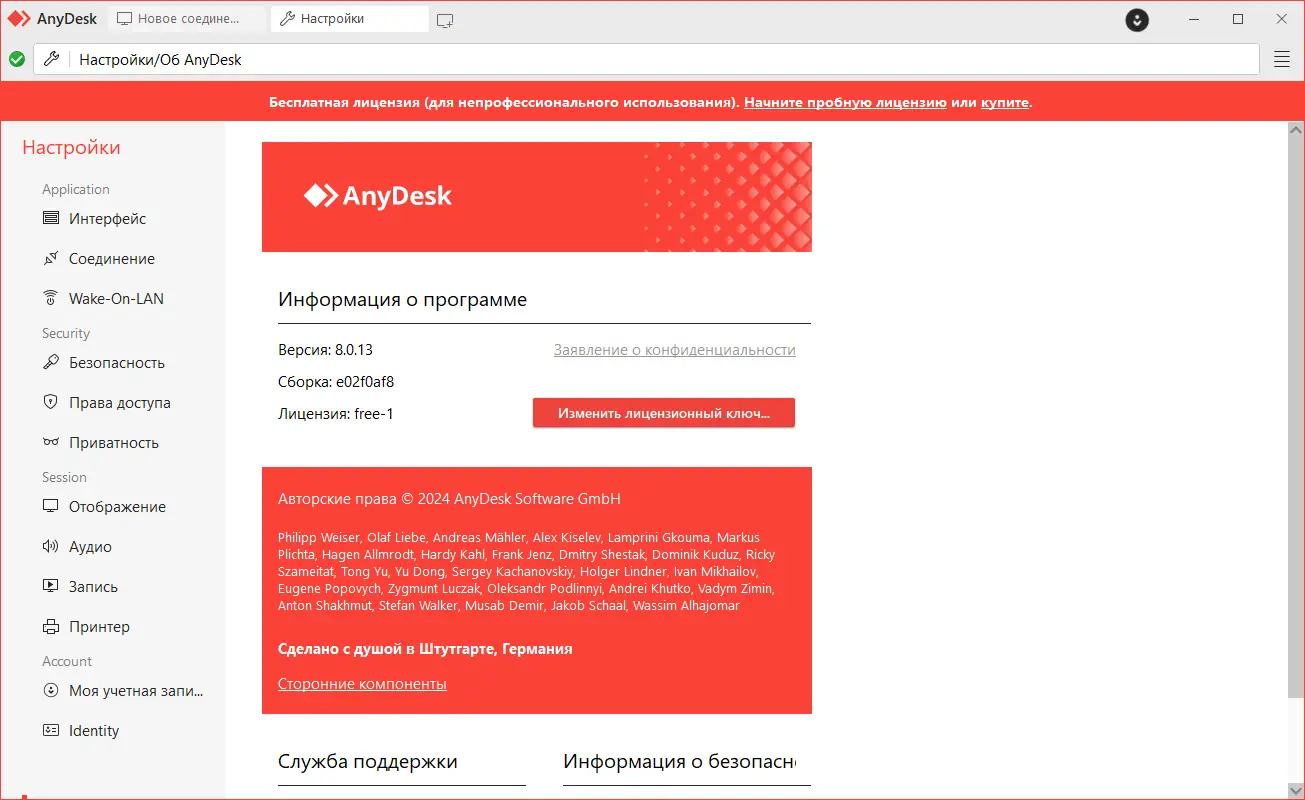Viewport: 1305px width, 800px height.
Task: Click the dark round download arrow icon
Action: [x=1136, y=19]
